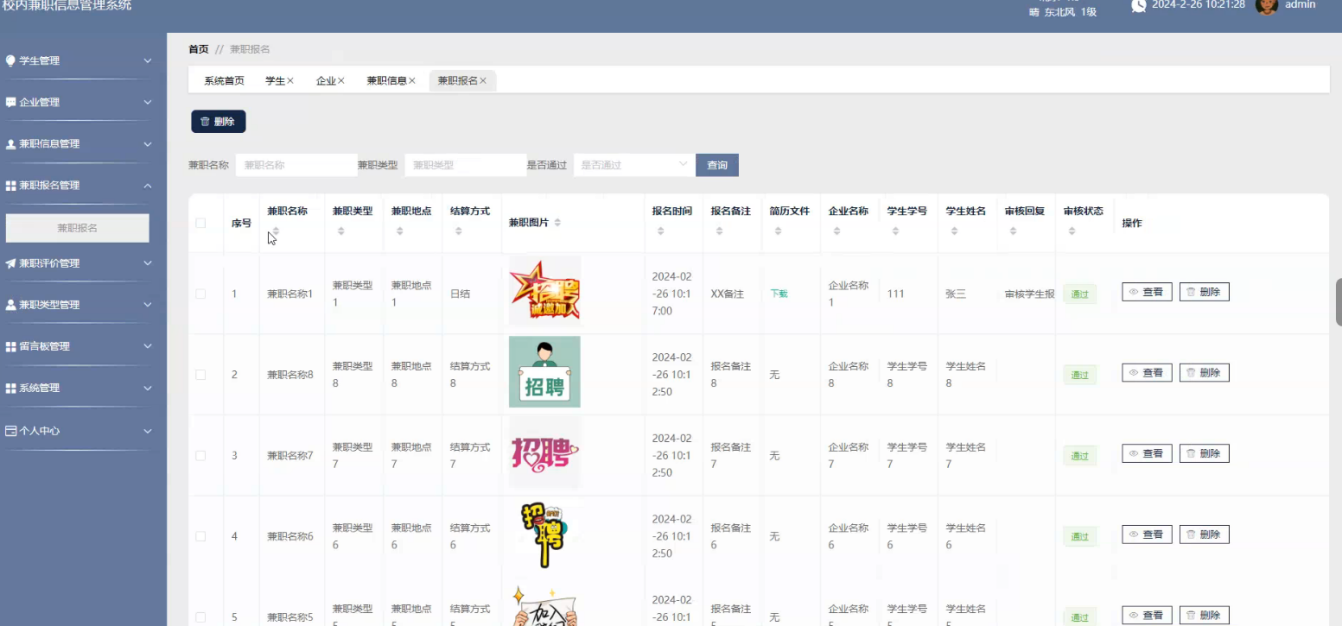
Task: Close the 企业 tab with its X
Action: pyautogui.click(x=341, y=81)
